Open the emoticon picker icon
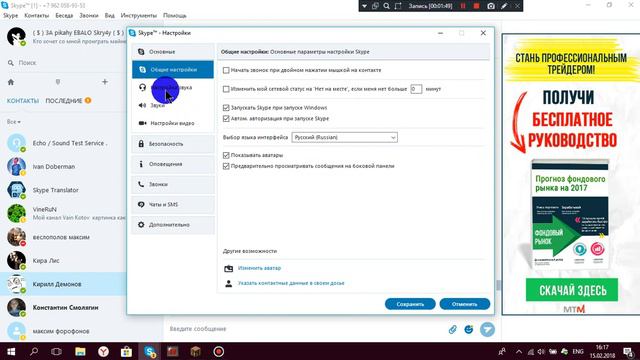 point(469,329)
